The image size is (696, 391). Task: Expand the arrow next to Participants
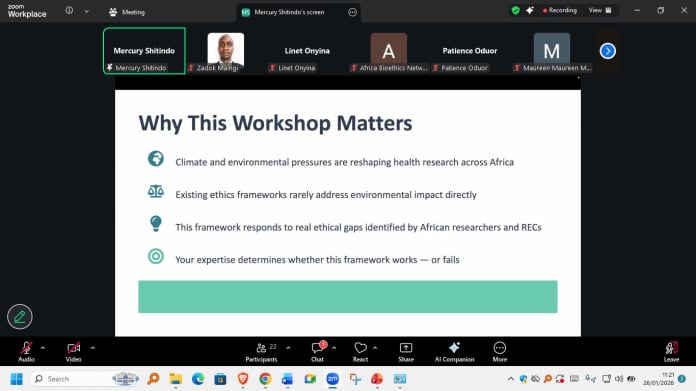coord(288,348)
